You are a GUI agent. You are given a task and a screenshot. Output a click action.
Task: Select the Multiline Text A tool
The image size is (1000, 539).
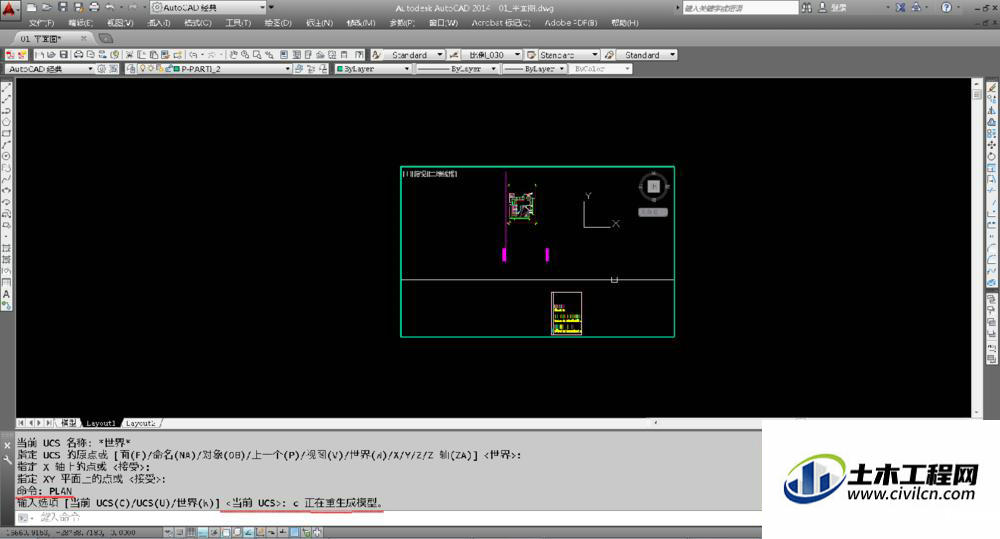pos(6,294)
